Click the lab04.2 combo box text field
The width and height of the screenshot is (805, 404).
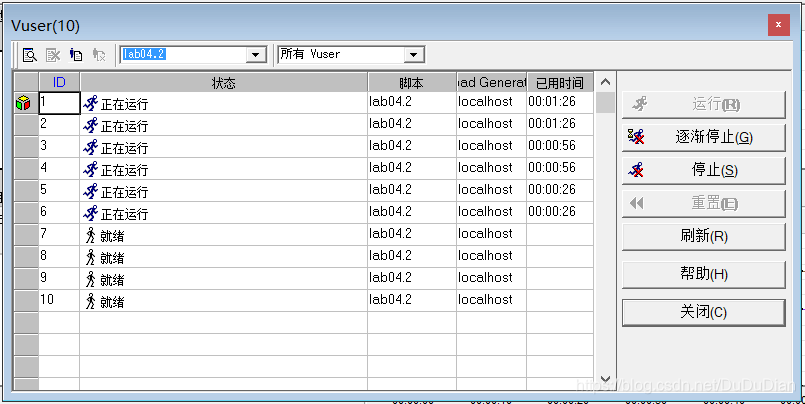[184, 55]
